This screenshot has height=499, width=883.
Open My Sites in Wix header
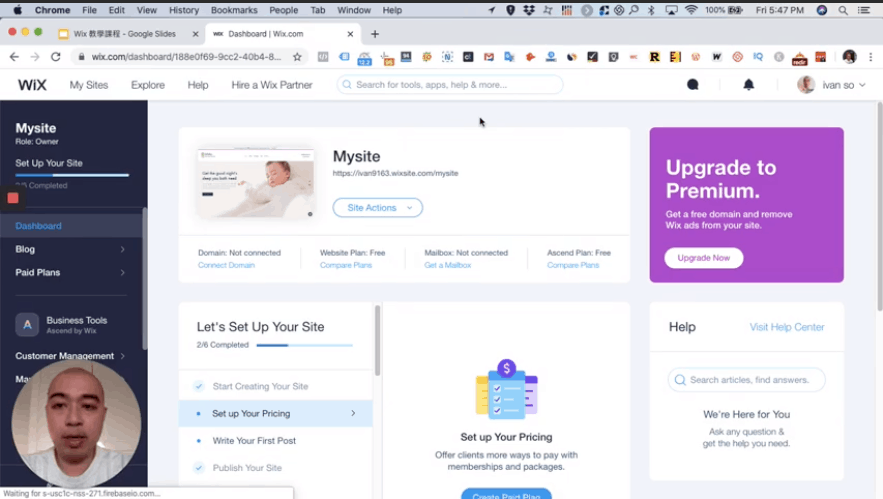pyautogui.click(x=89, y=85)
